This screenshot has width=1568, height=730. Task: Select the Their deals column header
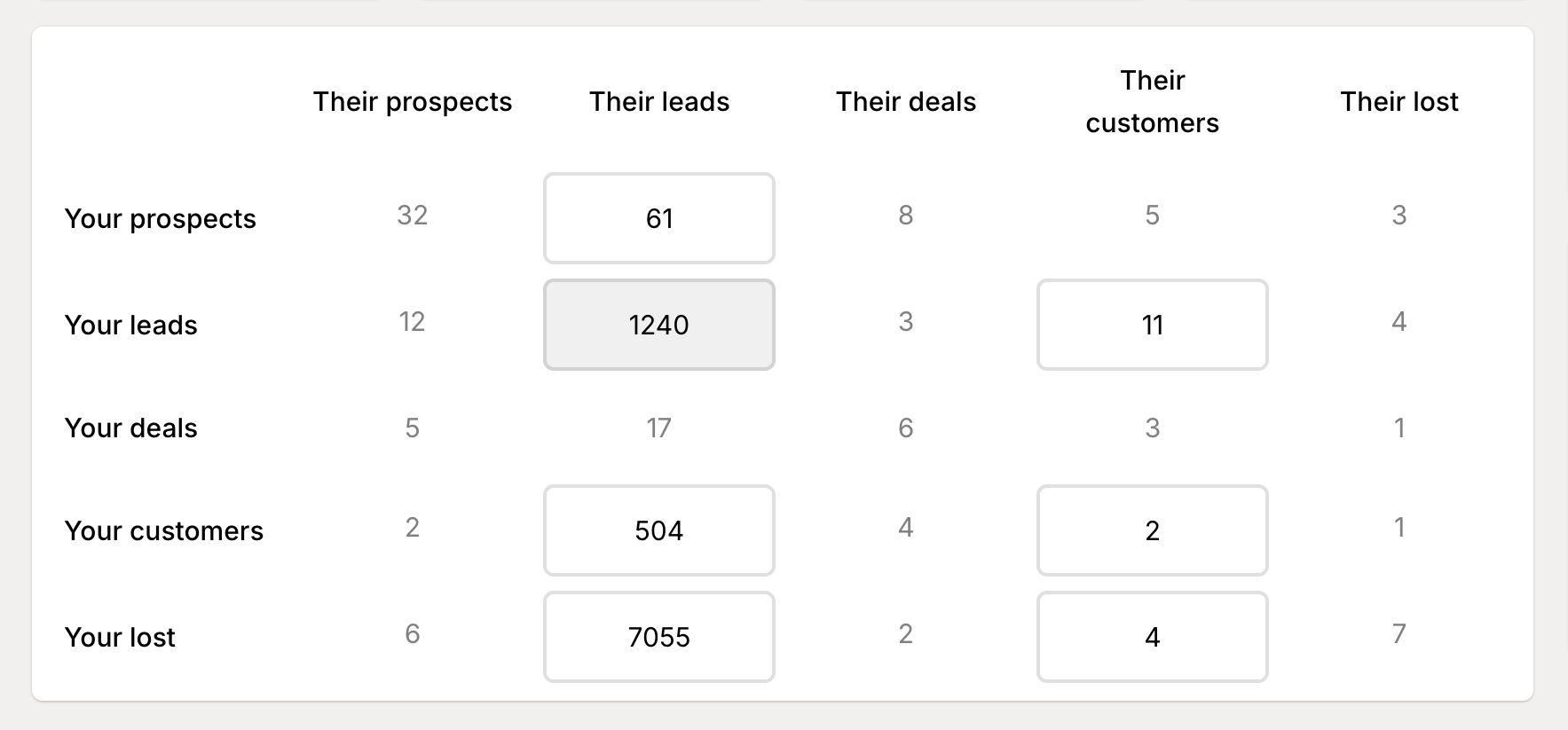[x=905, y=101]
